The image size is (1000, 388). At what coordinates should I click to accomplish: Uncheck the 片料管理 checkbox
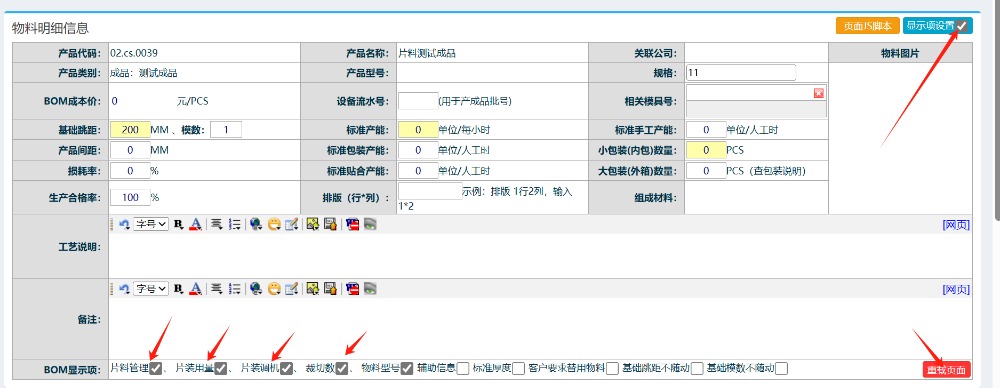[x=155, y=368]
